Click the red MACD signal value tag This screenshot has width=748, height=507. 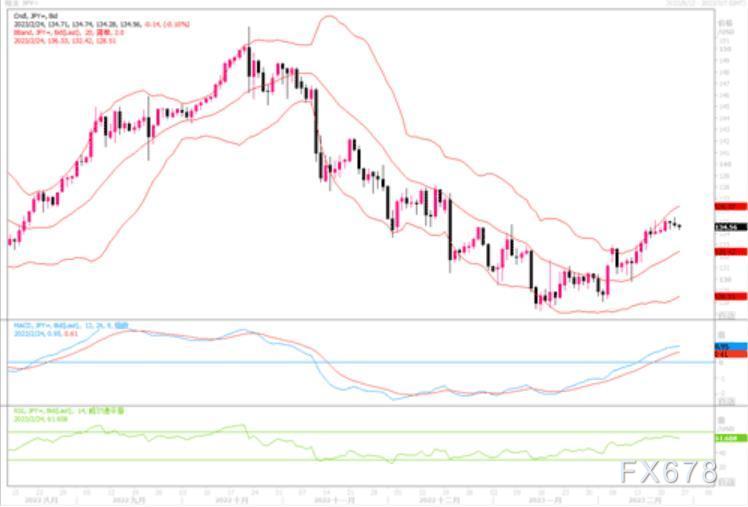point(730,354)
